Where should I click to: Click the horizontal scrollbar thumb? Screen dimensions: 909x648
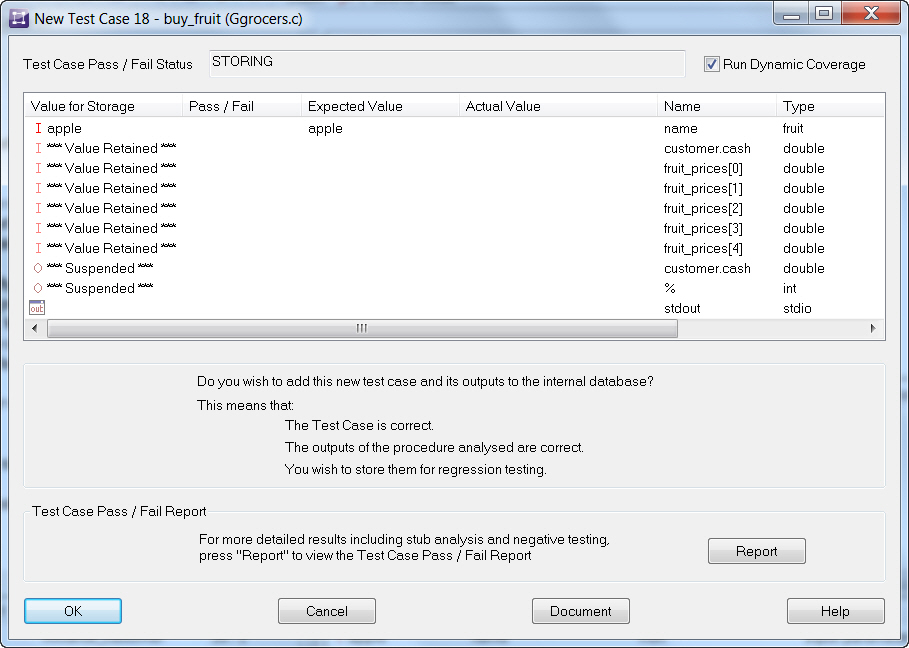point(362,329)
